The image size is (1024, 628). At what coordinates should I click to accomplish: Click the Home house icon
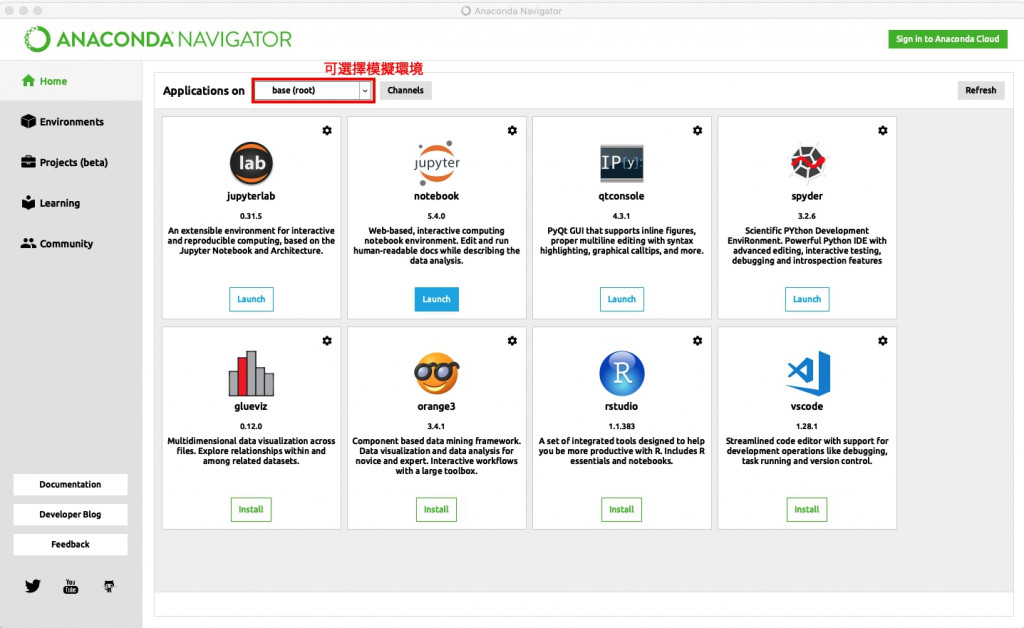28,81
